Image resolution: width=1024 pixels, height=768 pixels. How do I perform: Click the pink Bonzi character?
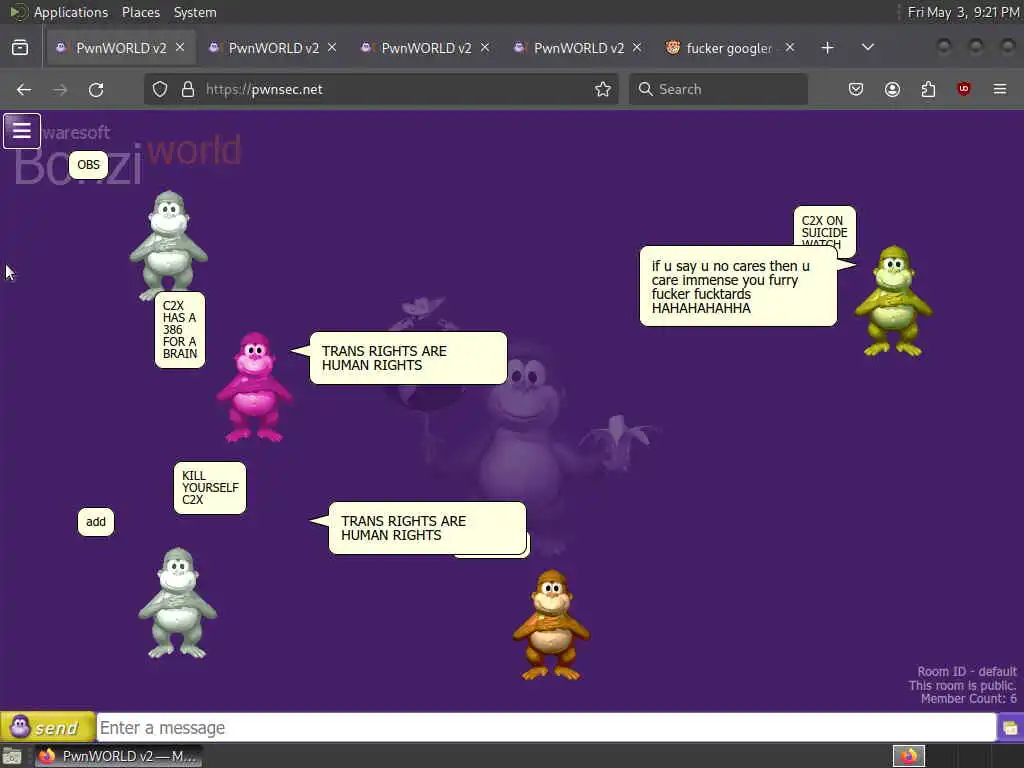click(254, 387)
